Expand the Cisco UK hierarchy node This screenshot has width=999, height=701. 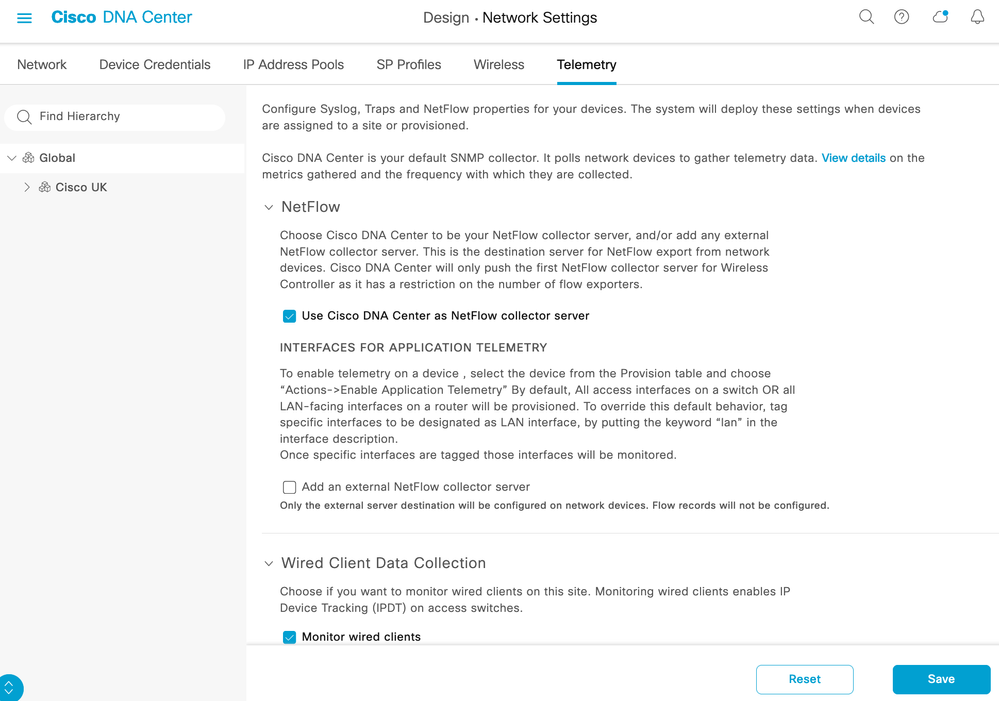pos(27,187)
